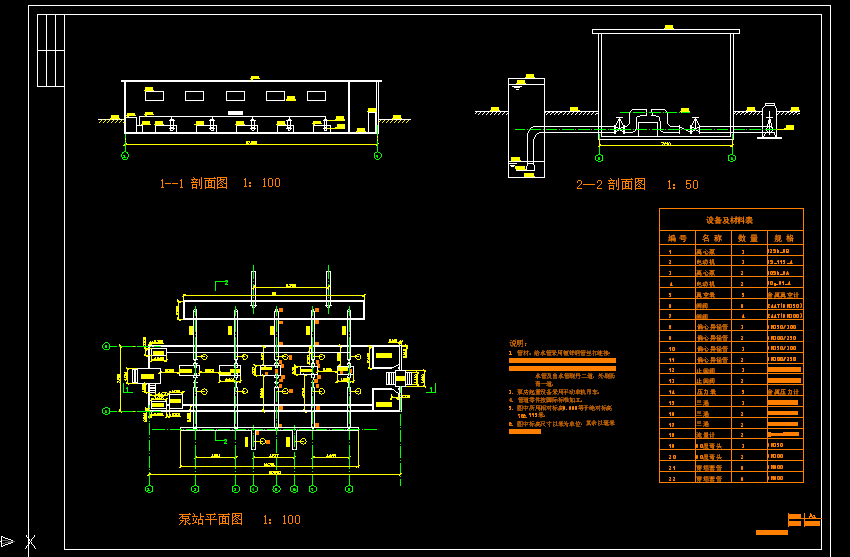Click the 规格 column header in table
The height and width of the screenshot is (557, 850).
click(783, 238)
